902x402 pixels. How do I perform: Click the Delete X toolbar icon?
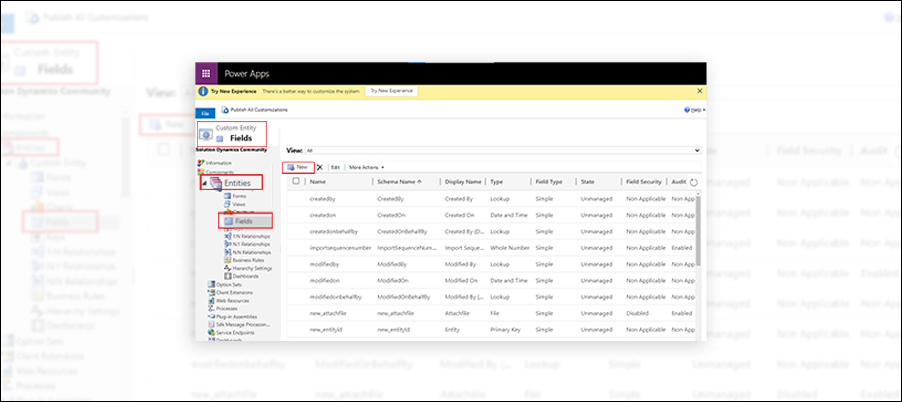(x=320, y=167)
